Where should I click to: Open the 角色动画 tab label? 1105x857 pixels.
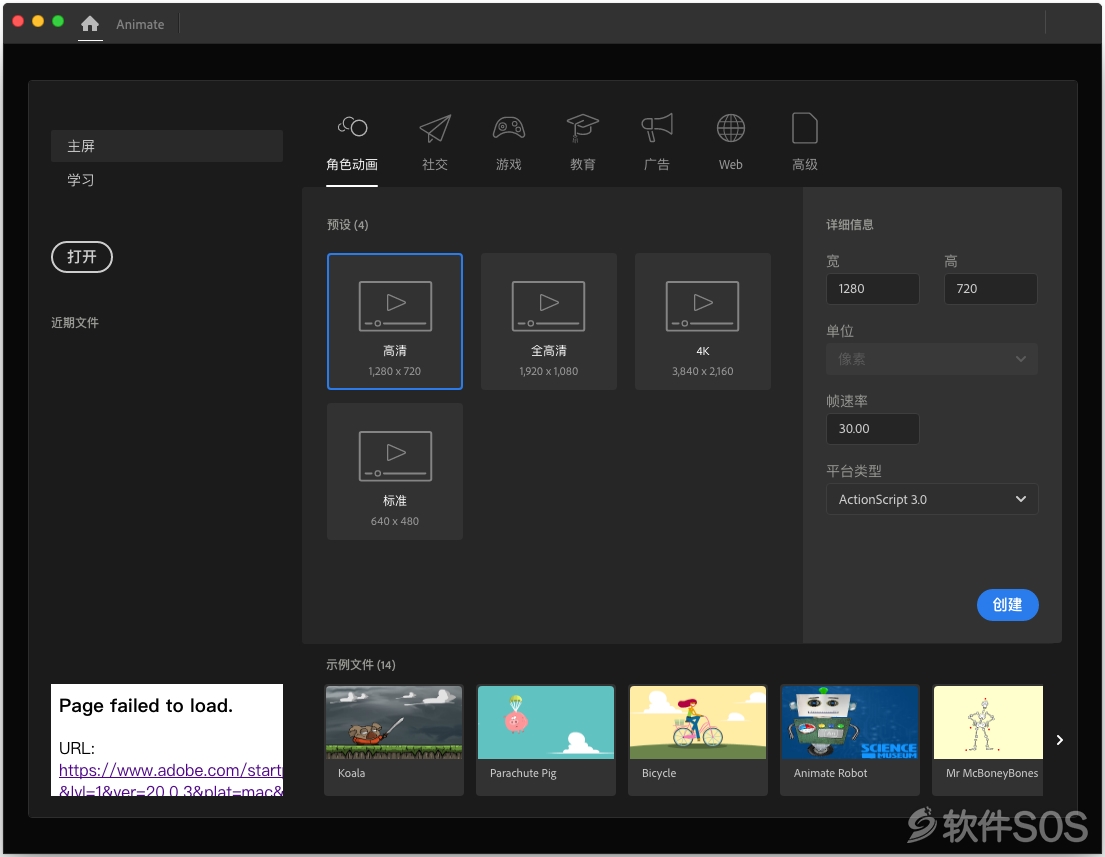click(x=352, y=164)
